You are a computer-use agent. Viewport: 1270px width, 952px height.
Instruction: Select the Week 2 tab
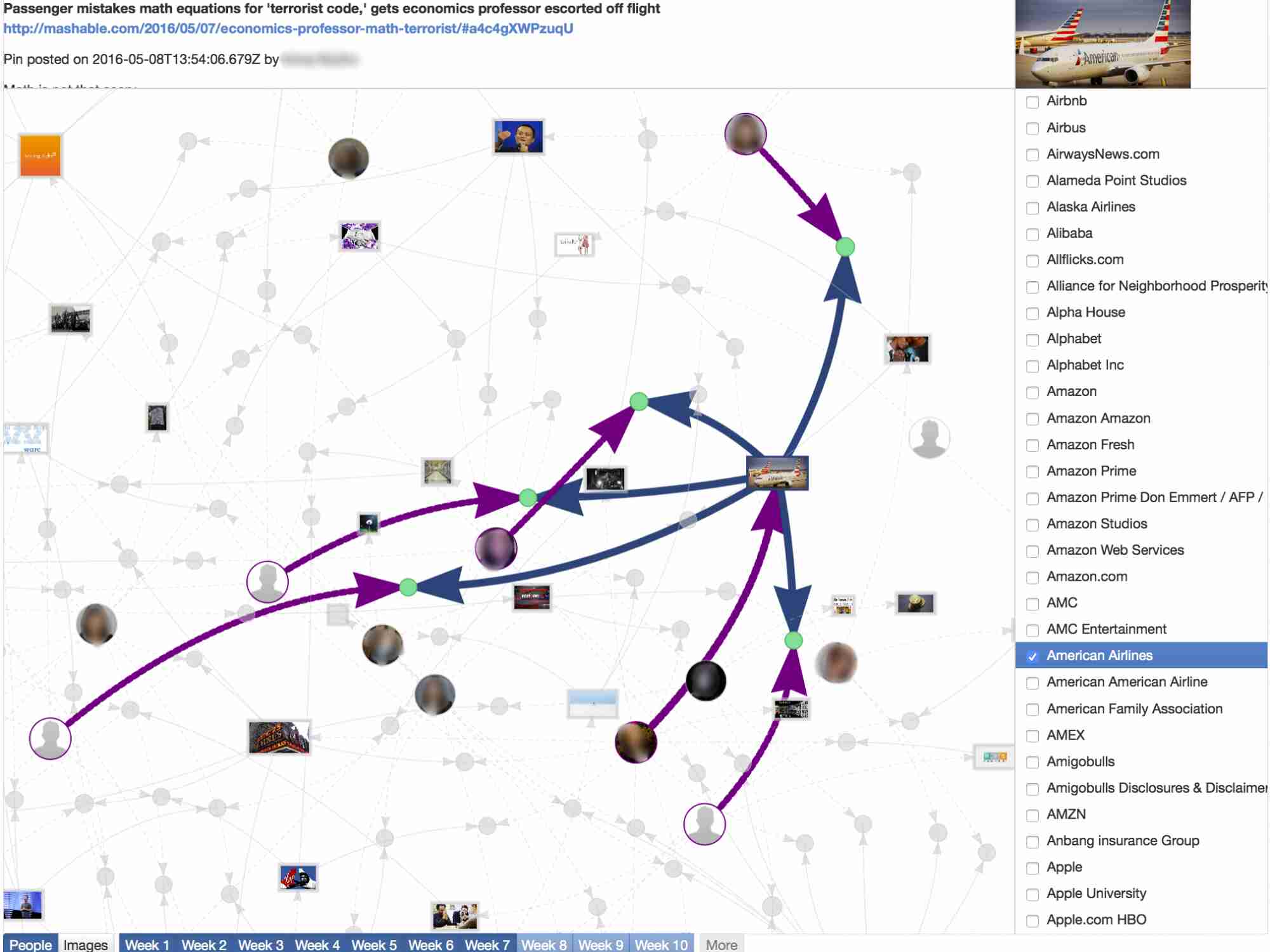pyautogui.click(x=204, y=944)
